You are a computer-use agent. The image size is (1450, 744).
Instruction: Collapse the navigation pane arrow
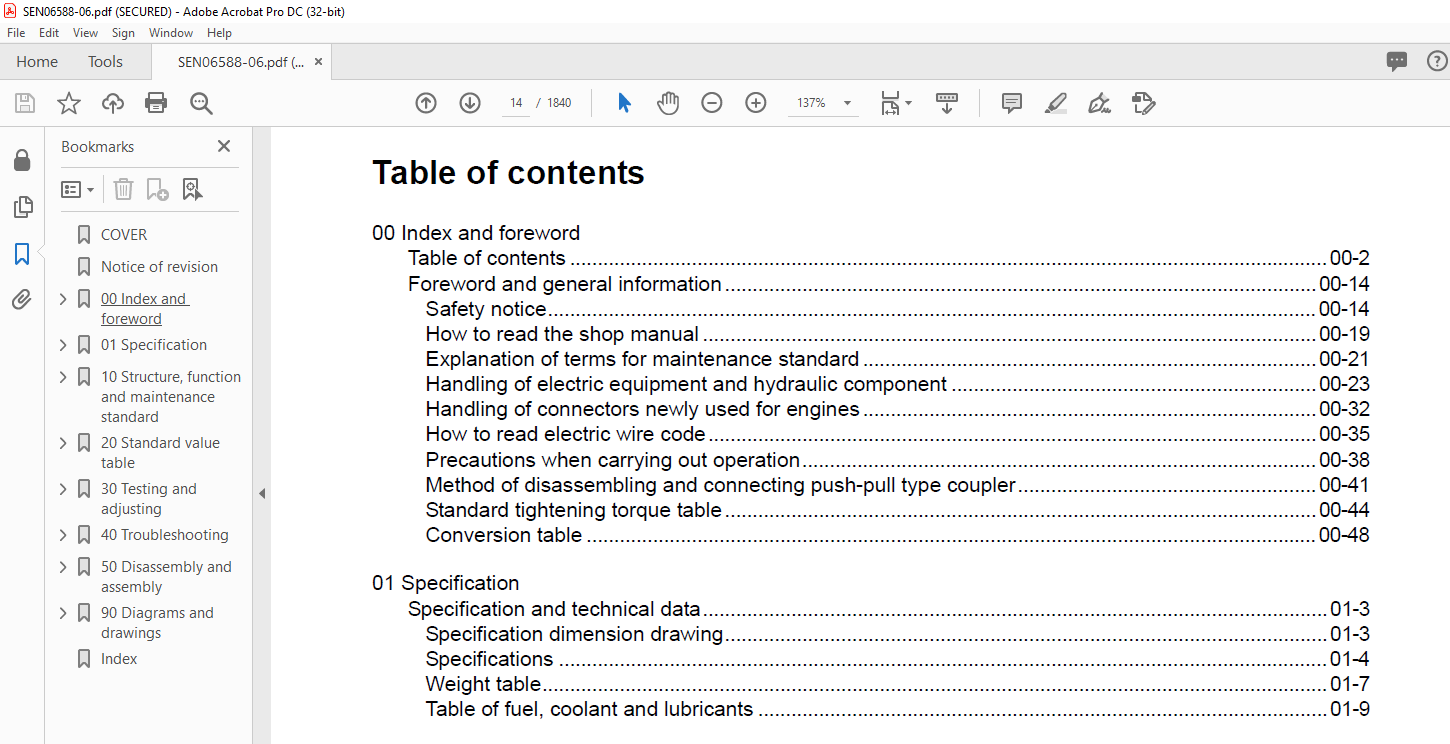click(262, 493)
